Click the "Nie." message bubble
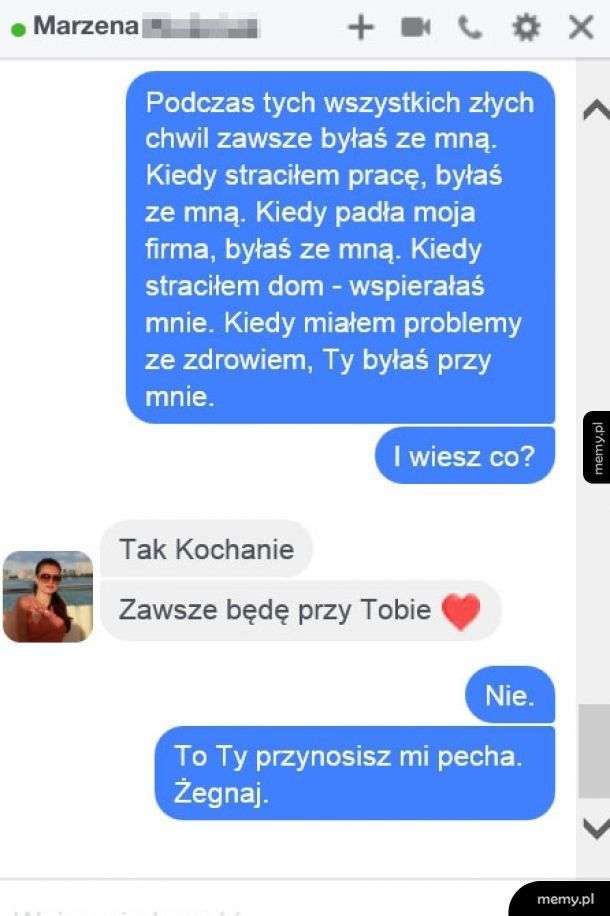610x916 pixels. 510,695
